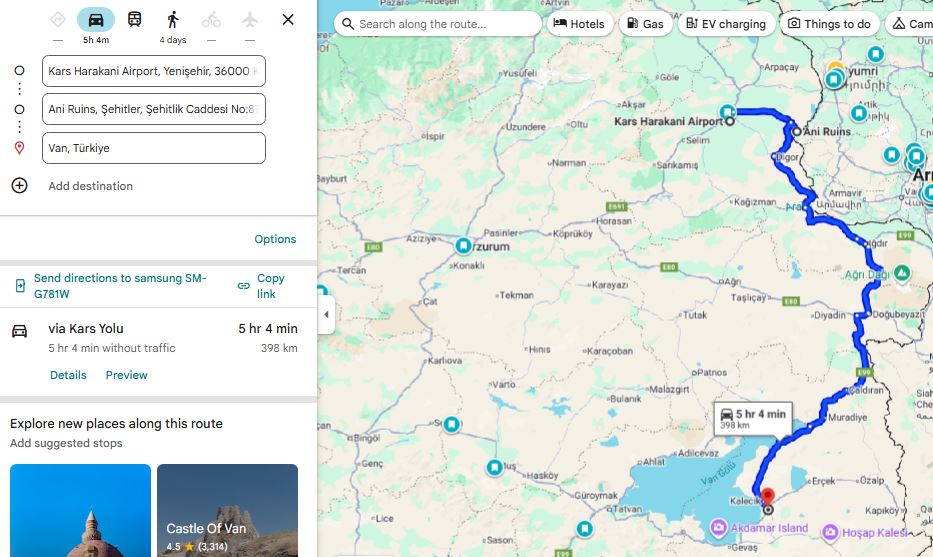This screenshot has width=933, height=557.
Task: Expand route Details
Action: 68,375
